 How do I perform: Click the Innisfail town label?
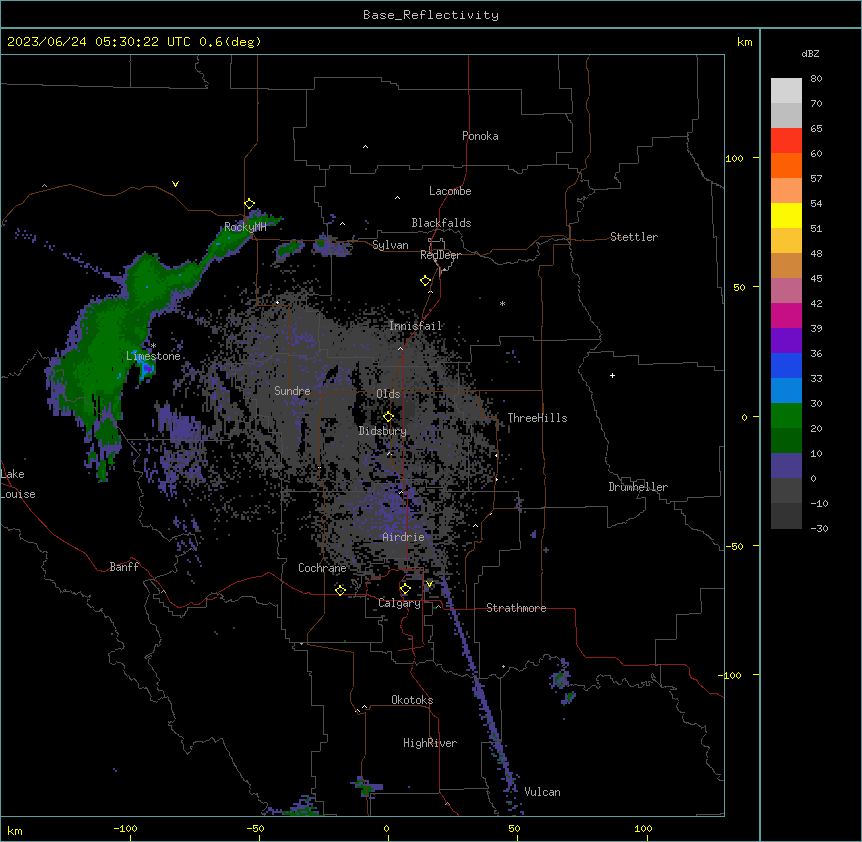click(415, 326)
